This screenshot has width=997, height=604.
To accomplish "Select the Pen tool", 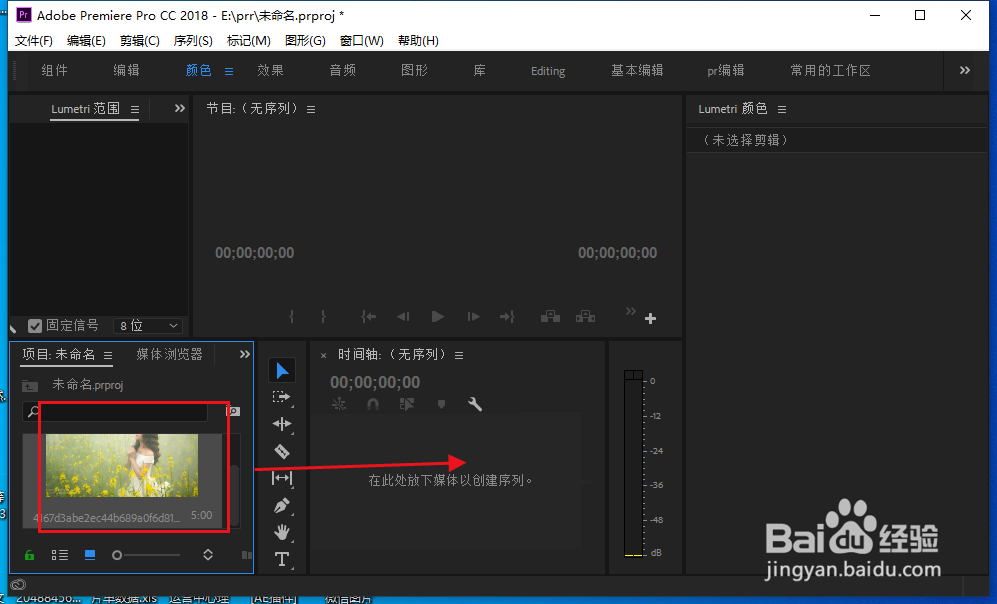I will click(x=282, y=505).
